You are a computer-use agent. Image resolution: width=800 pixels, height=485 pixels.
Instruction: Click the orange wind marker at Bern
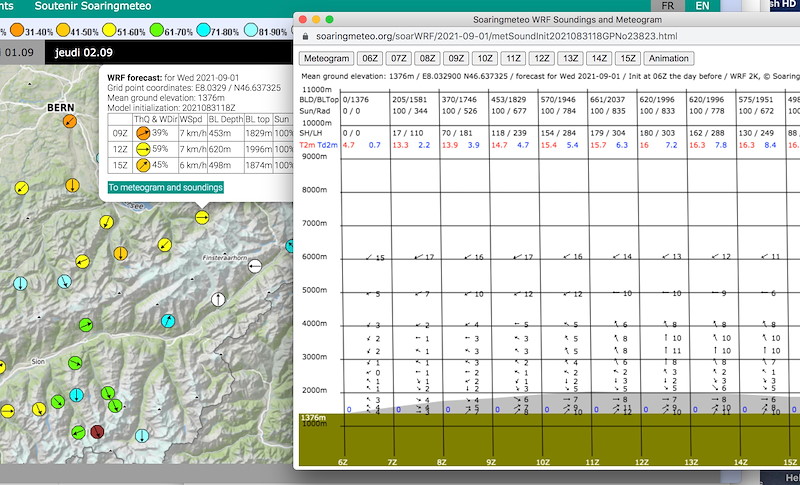[70, 121]
